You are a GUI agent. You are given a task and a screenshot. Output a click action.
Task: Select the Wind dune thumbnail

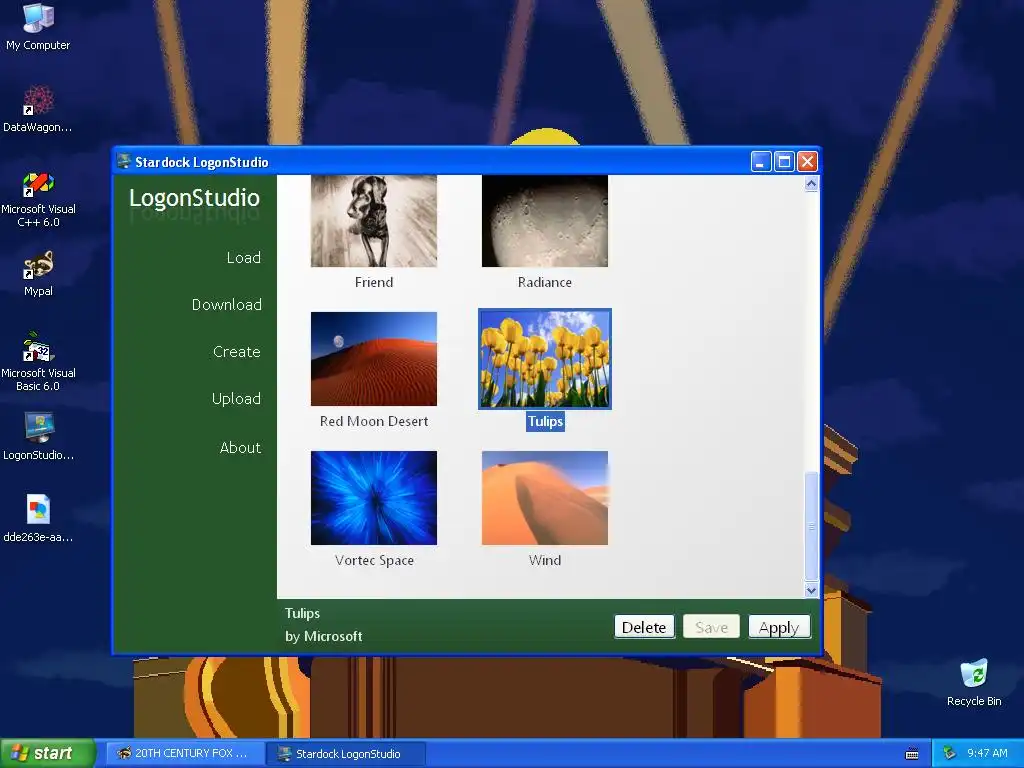point(545,498)
